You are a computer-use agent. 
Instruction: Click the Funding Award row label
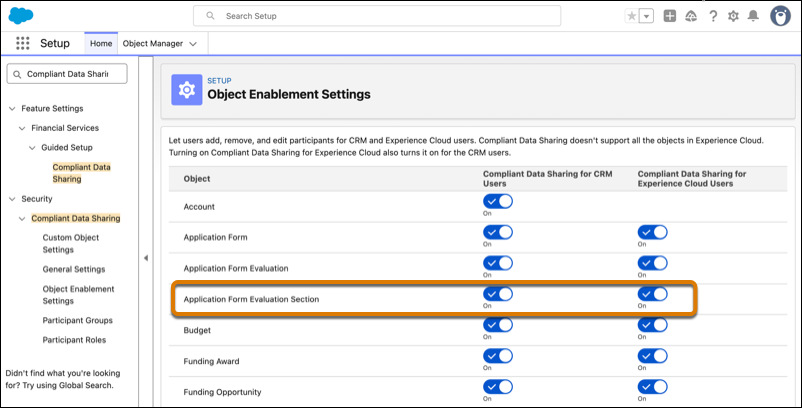(211, 361)
